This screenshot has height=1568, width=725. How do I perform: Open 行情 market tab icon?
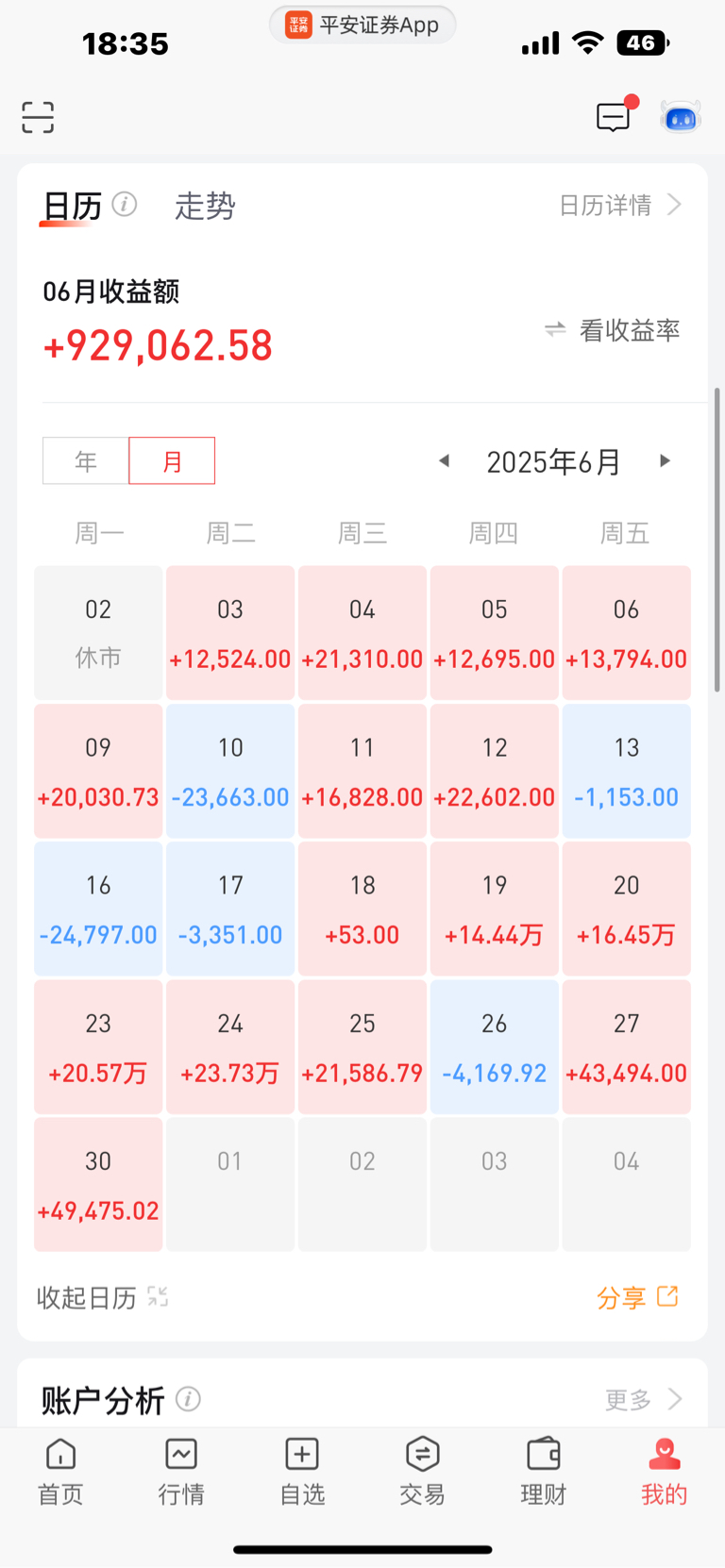181,1454
